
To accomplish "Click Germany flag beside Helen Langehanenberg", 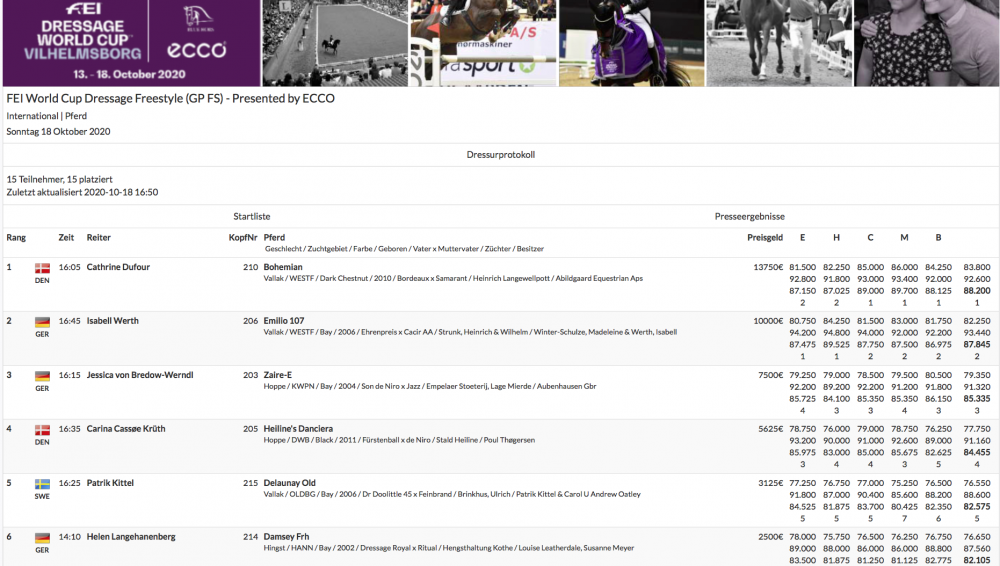I will [x=42, y=538].
